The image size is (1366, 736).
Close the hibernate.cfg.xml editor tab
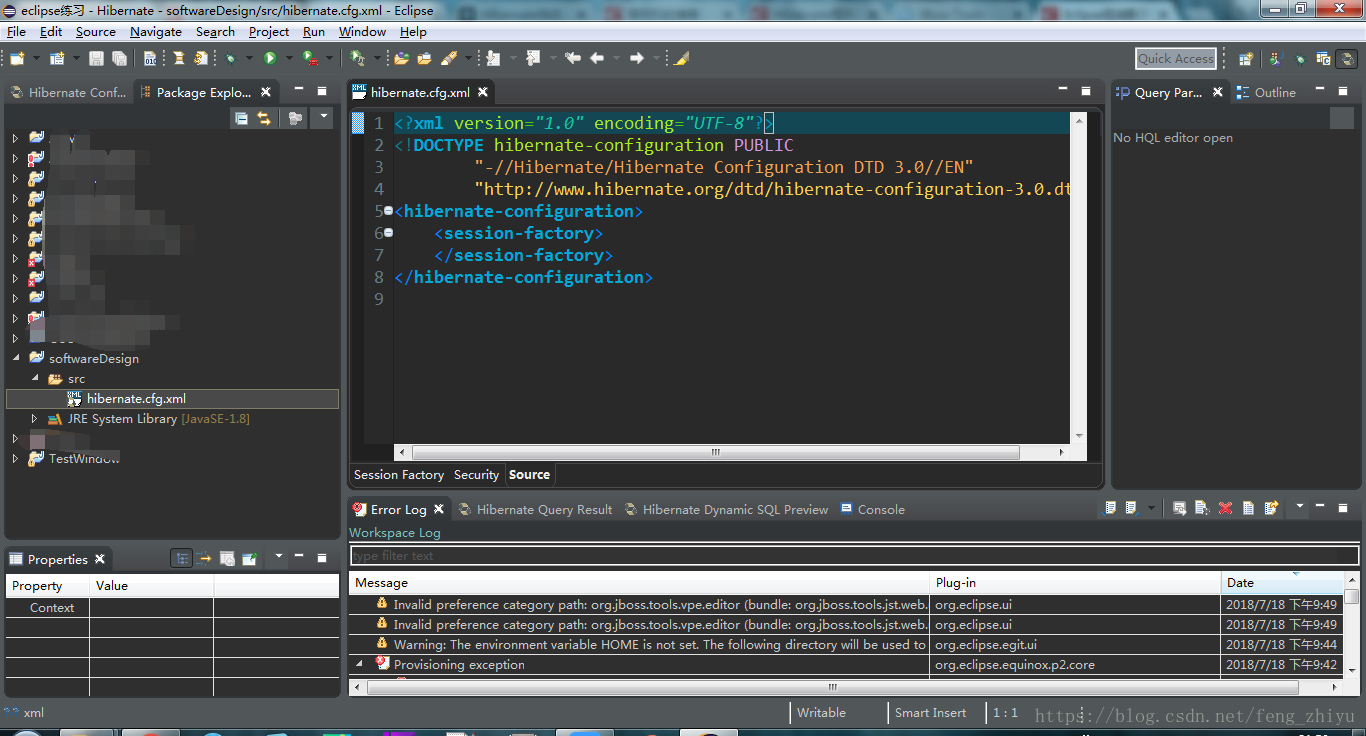point(483,92)
